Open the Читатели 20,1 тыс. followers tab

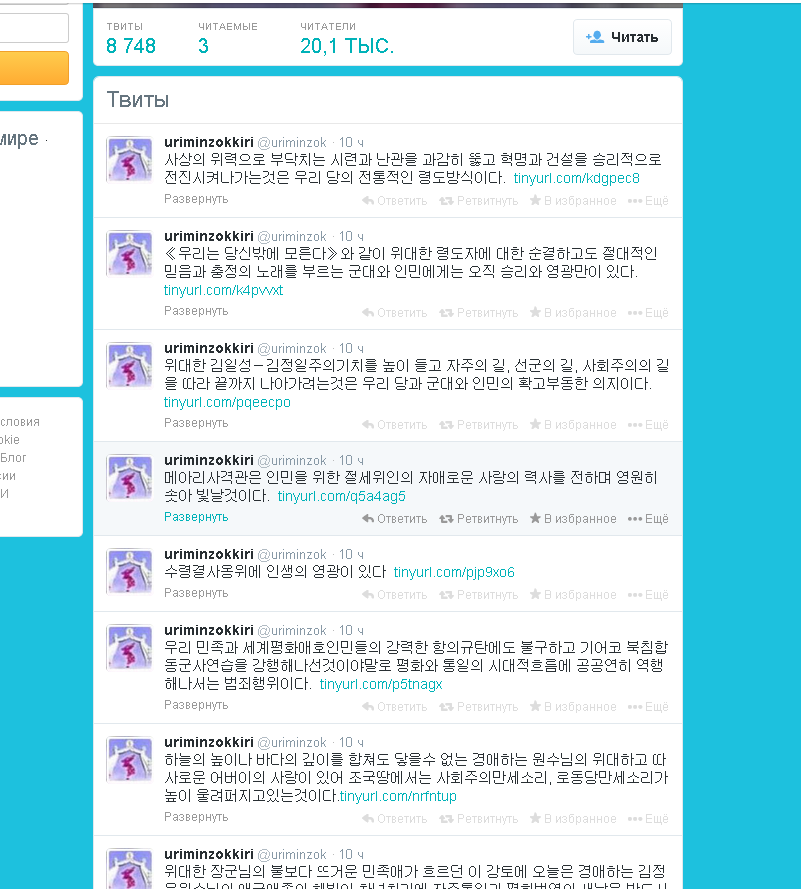(346, 38)
